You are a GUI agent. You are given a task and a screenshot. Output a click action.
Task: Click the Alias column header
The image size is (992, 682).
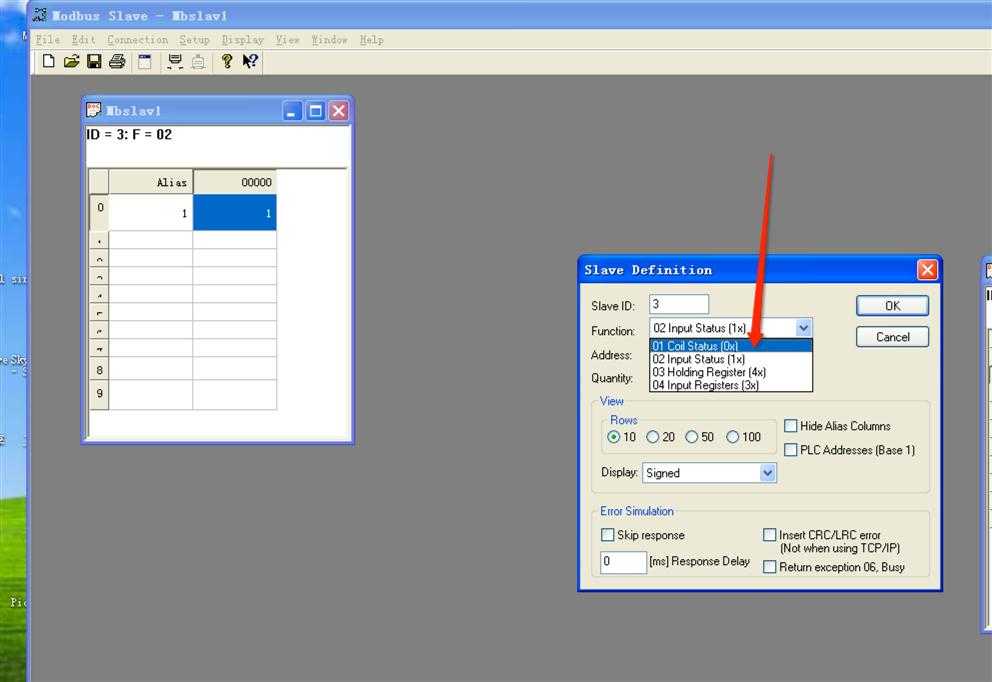click(151, 182)
